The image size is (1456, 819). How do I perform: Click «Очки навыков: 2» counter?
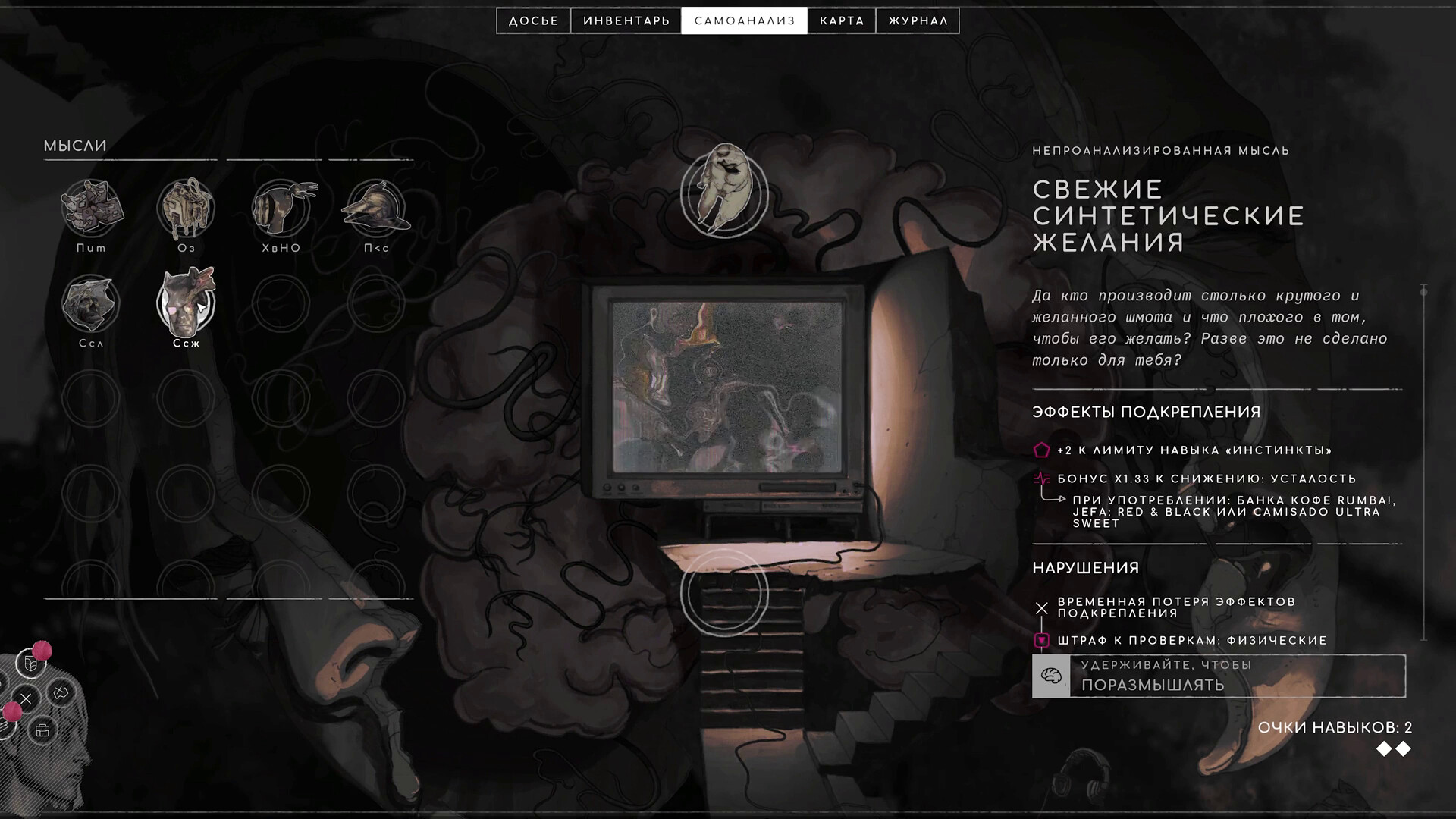click(x=1335, y=728)
